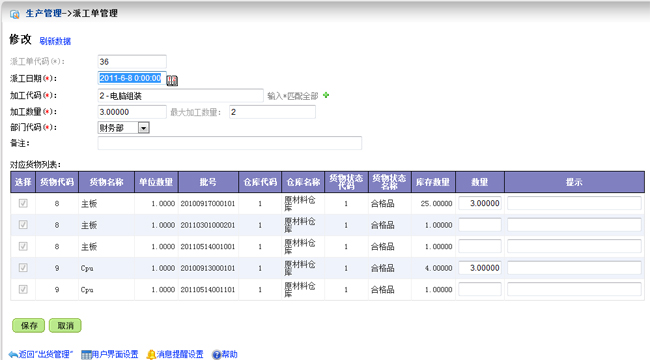This screenshot has width=650, height=360.
Task: Click the 加工代码 field with 2-电脑组装
Action: click(180, 96)
